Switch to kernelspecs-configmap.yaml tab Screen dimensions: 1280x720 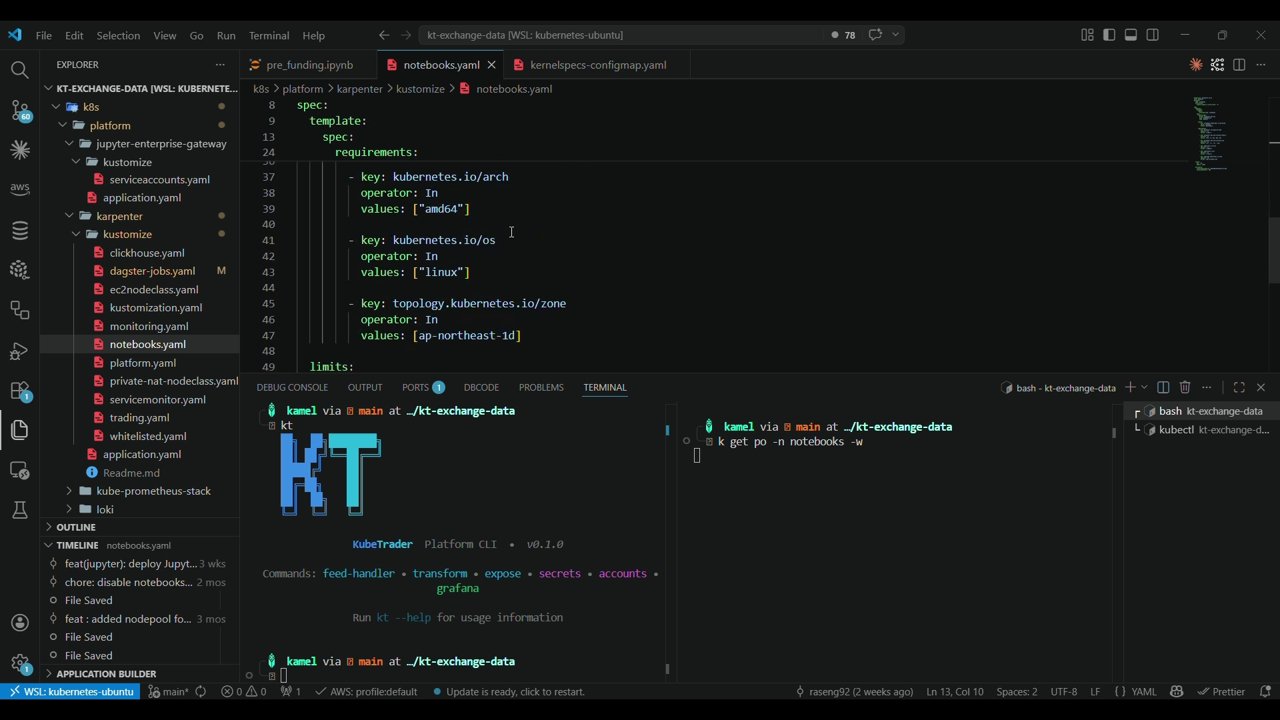pyautogui.click(x=598, y=65)
